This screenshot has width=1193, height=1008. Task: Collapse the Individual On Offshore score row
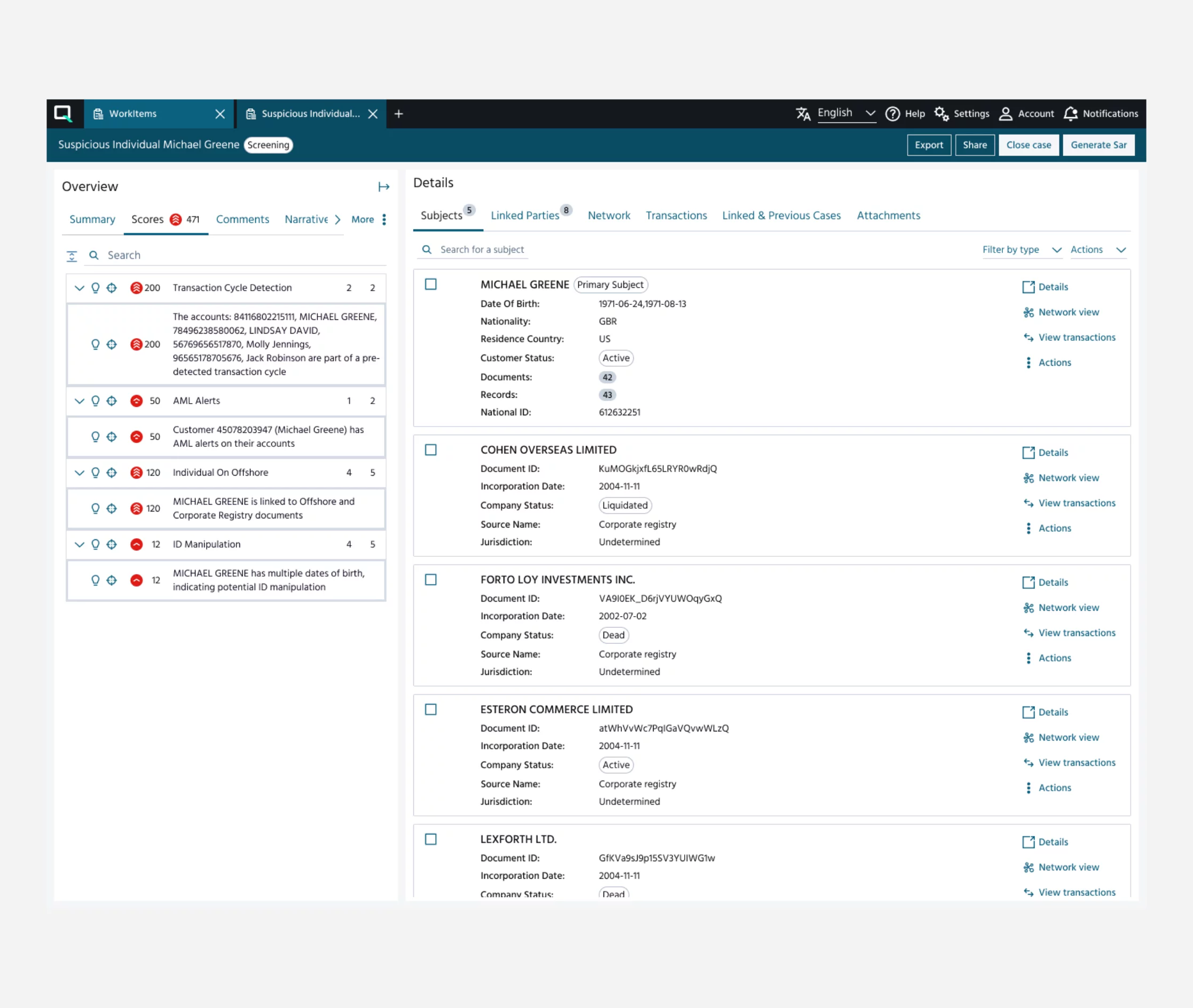[80, 472]
